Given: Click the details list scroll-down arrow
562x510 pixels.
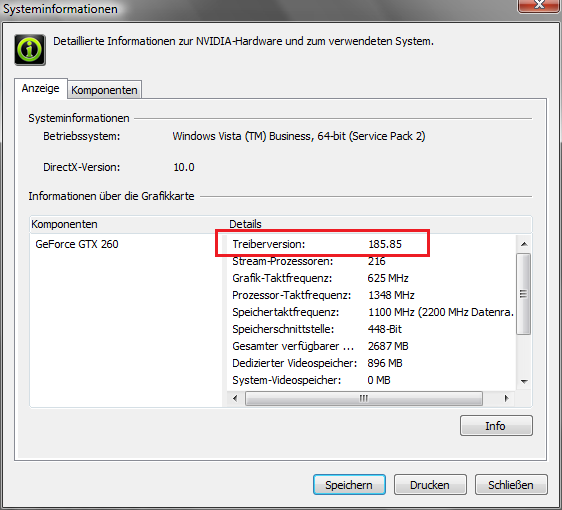Looking at the screenshot, I should pyautogui.click(x=524, y=381).
